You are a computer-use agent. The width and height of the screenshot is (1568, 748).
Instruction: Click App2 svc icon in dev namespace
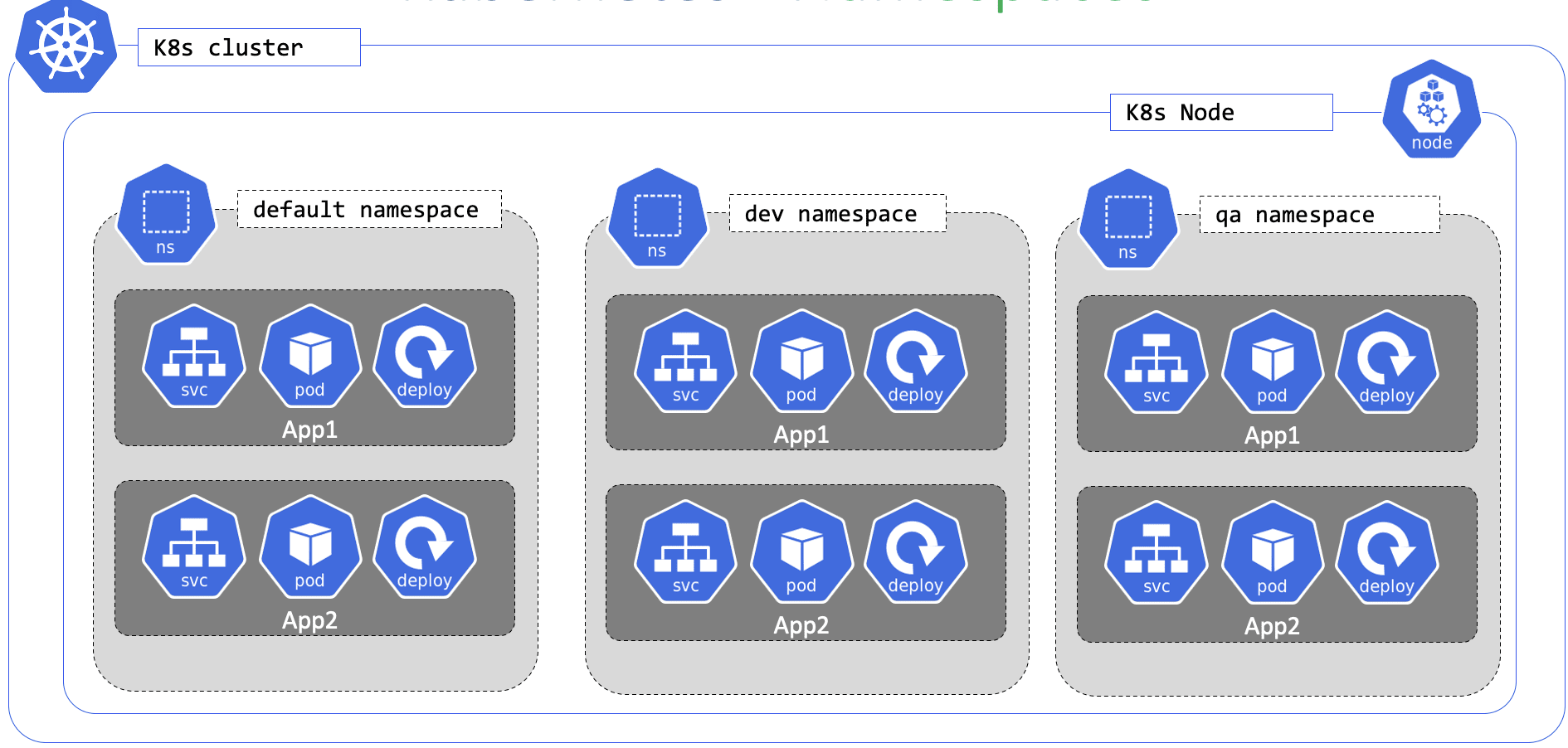685,552
